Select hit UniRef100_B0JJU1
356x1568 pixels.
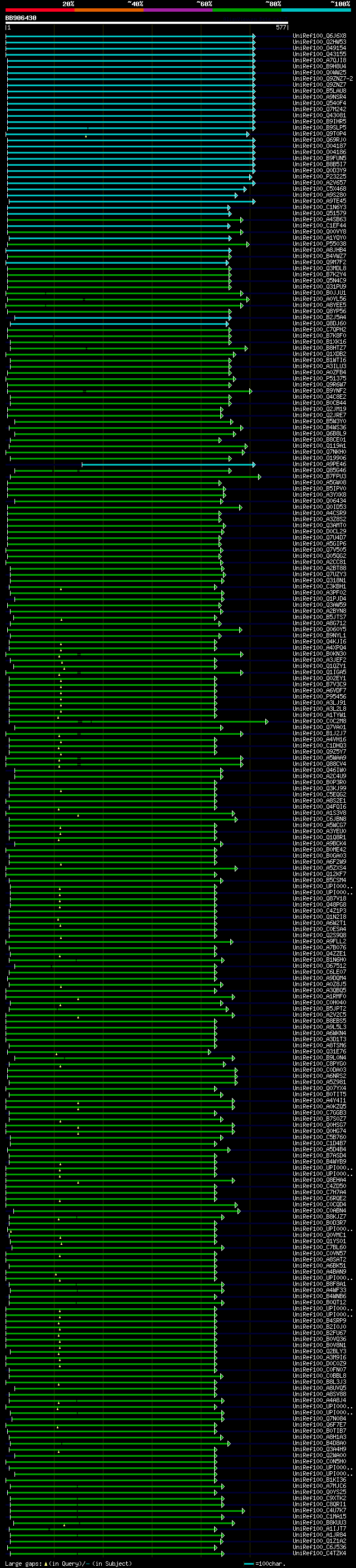click(x=319, y=293)
